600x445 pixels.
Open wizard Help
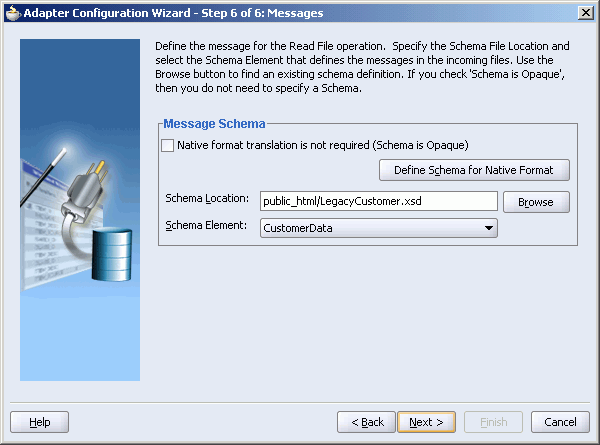[x=39, y=422]
